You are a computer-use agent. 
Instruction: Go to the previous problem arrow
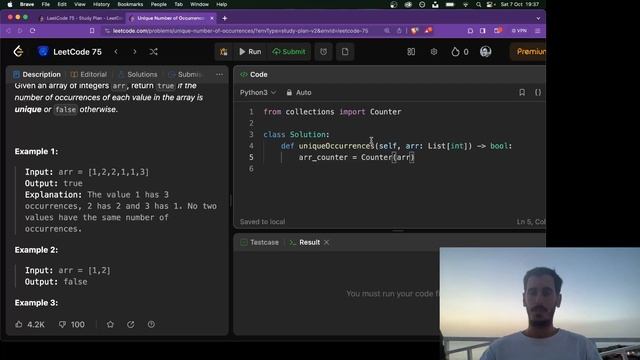point(116,52)
